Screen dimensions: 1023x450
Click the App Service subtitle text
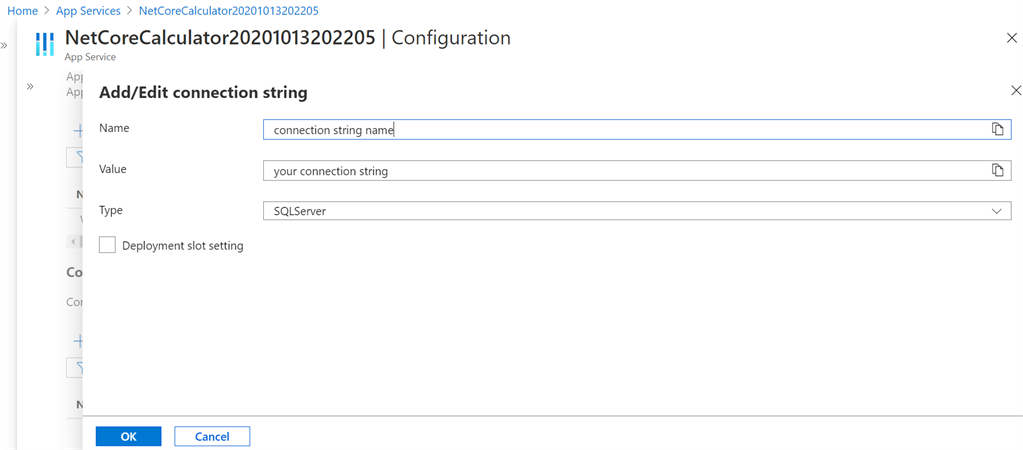pyautogui.click(x=90, y=57)
